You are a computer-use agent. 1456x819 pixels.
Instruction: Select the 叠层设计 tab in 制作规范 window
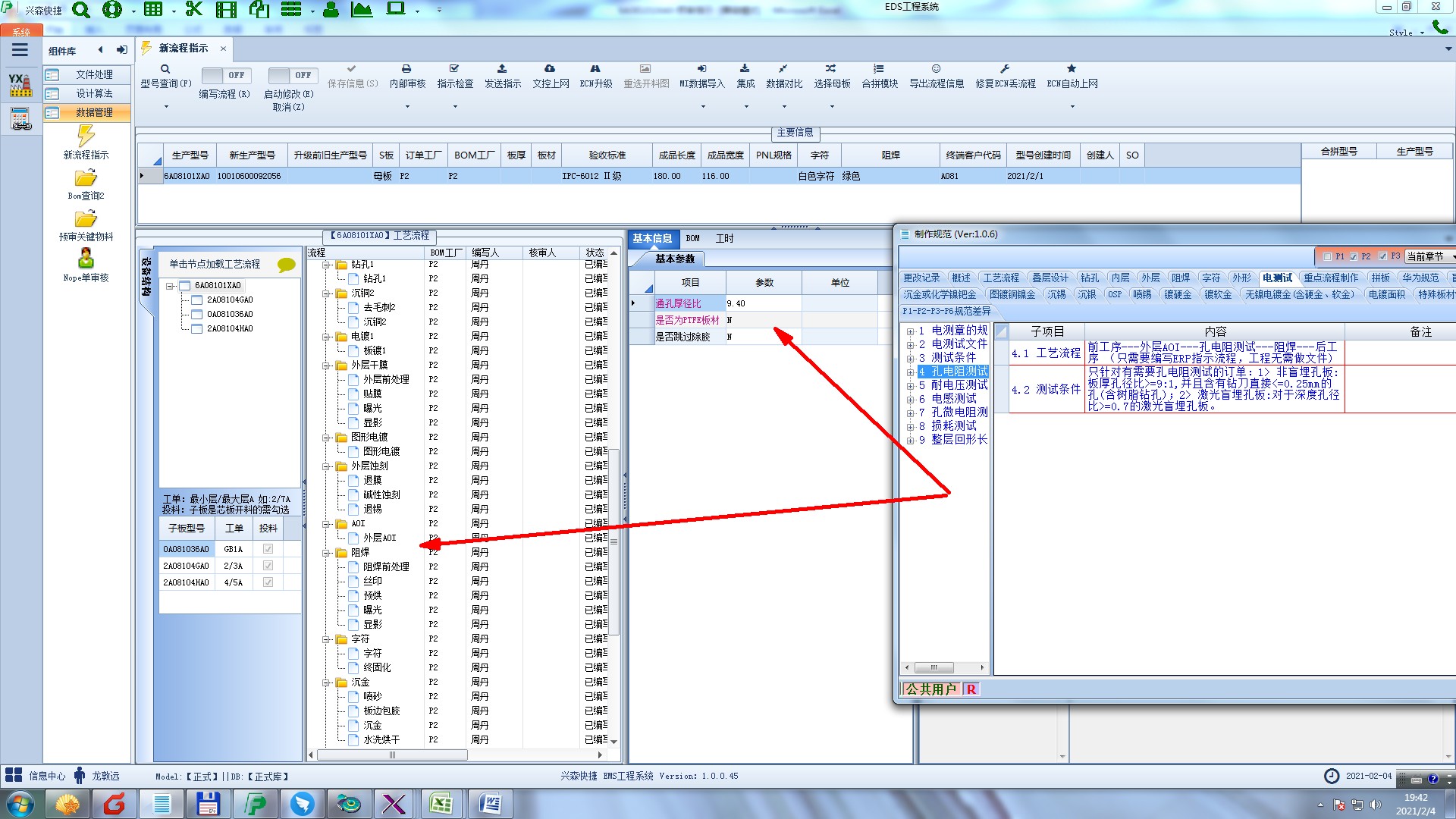pyautogui.click(x=1050, y=278)
